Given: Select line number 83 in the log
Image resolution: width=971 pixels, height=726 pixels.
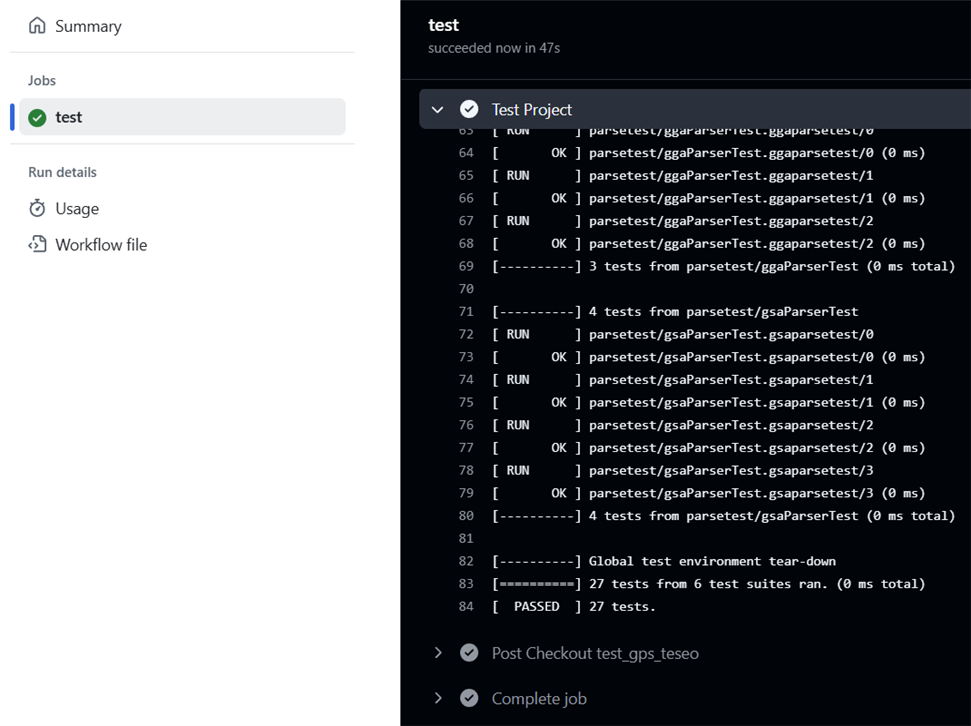Looking at the screenshot, I should 466,583.
